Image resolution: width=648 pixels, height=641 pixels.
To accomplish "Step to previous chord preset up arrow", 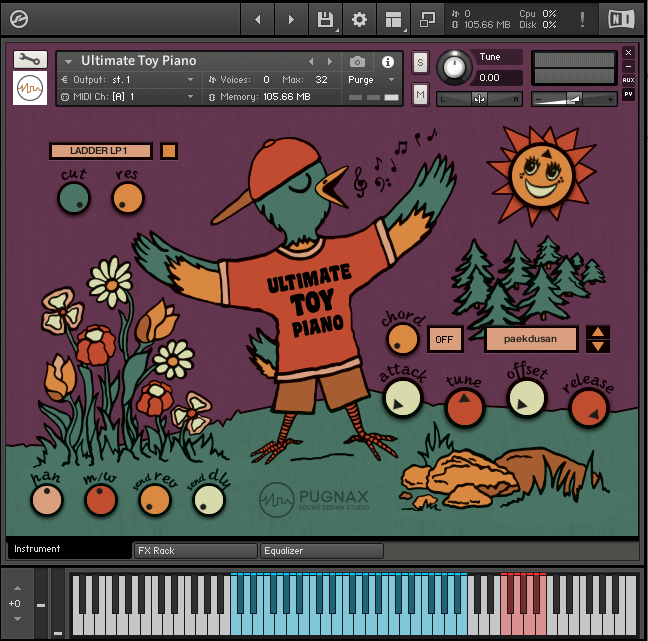I will [598, 332].
